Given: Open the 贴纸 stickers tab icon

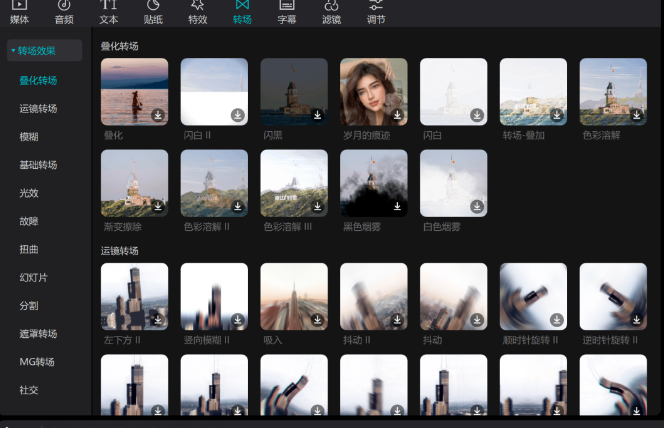Looking at the screenshot, I should [x=153, y=6].
